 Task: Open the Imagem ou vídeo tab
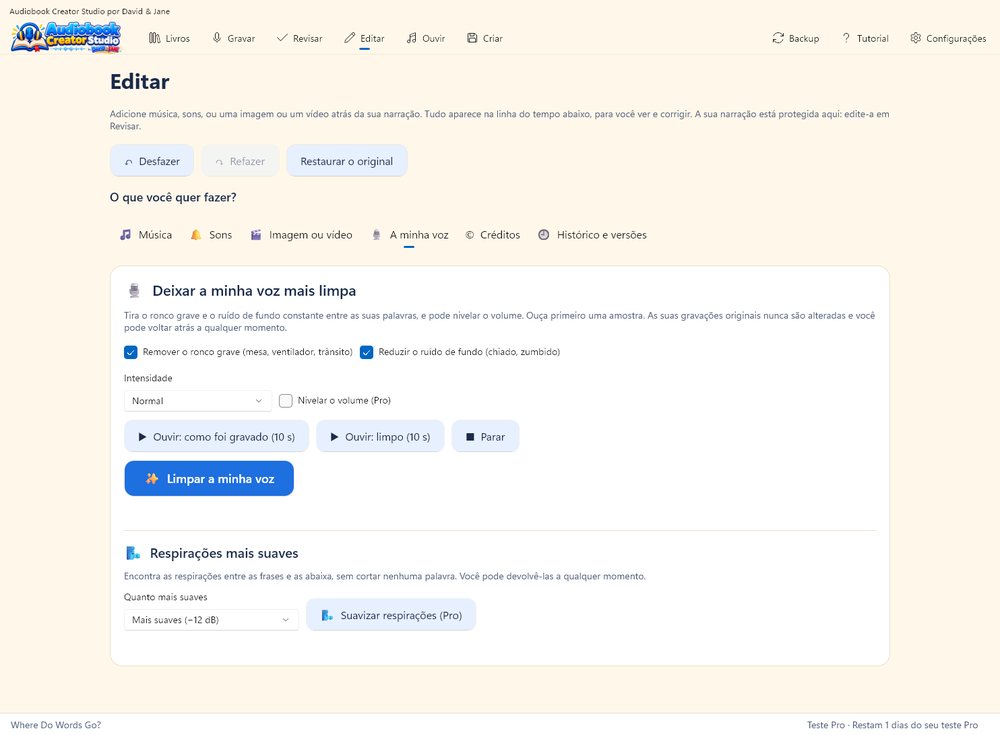tap(301, 235)
